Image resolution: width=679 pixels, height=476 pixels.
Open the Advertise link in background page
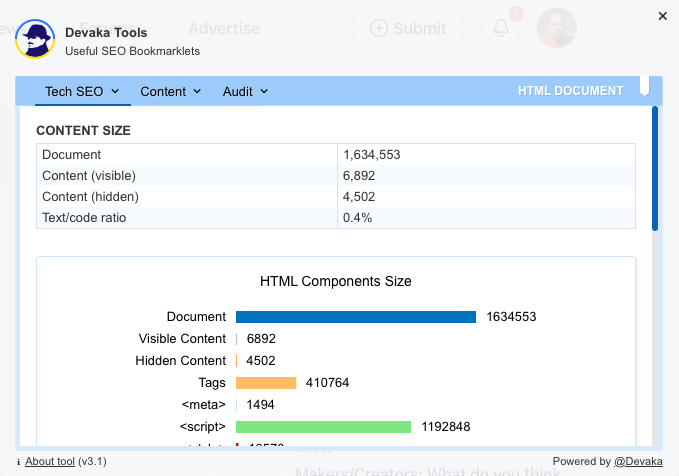click(x=224, y=29)
